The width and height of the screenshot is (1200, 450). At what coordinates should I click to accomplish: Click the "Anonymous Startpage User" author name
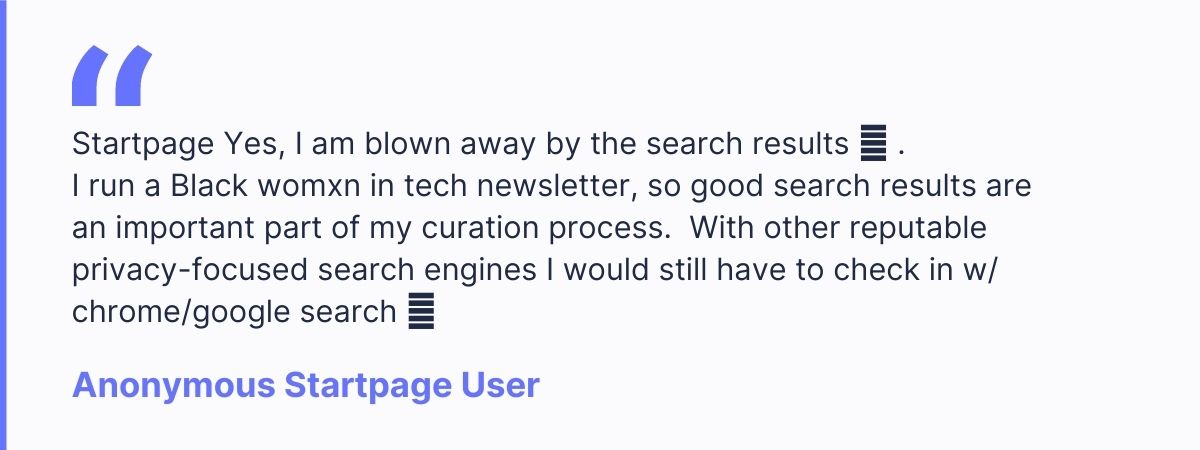(x=306, y=385)
